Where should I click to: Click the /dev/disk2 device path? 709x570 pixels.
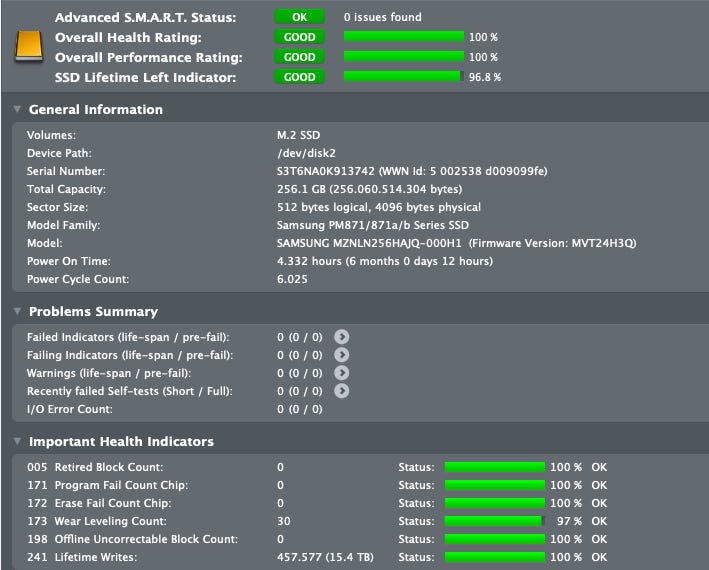pyautogui.click(x=308, y=153)
